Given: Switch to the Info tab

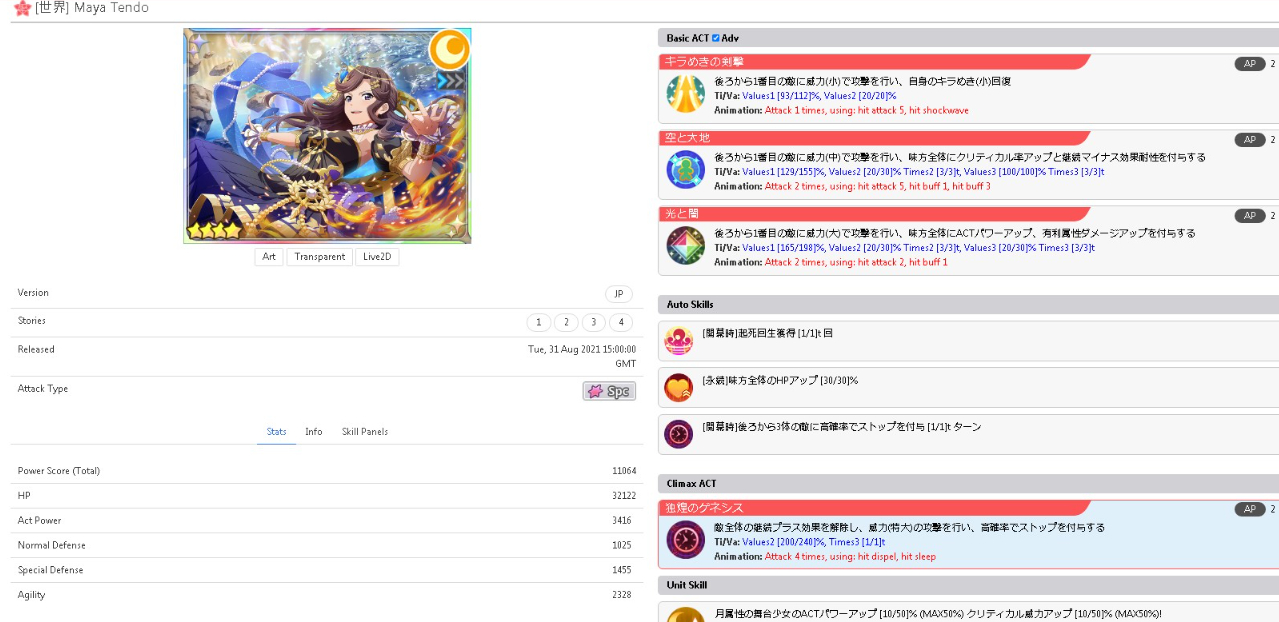Looking at the screenshot, I should click(x=313, y=432).
